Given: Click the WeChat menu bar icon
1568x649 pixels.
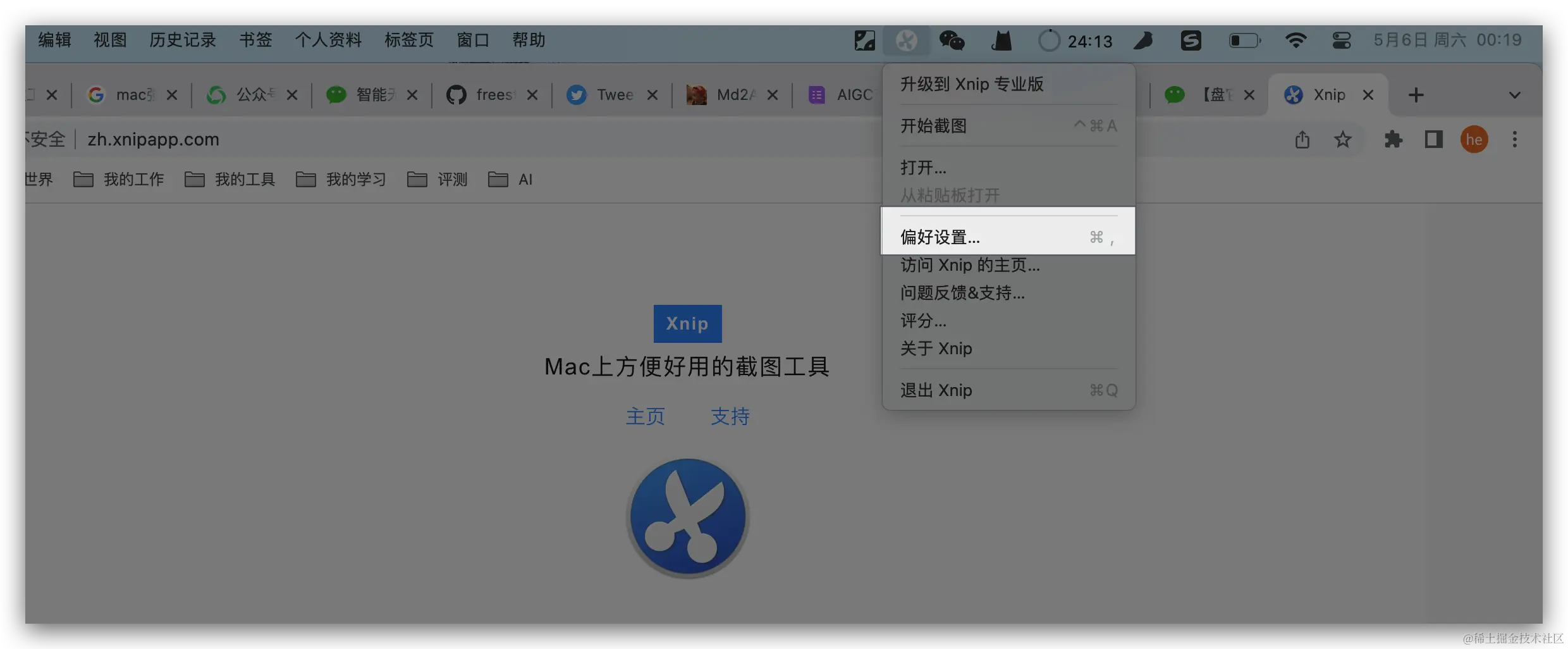Looking at the screenshot, I should 952,41.
